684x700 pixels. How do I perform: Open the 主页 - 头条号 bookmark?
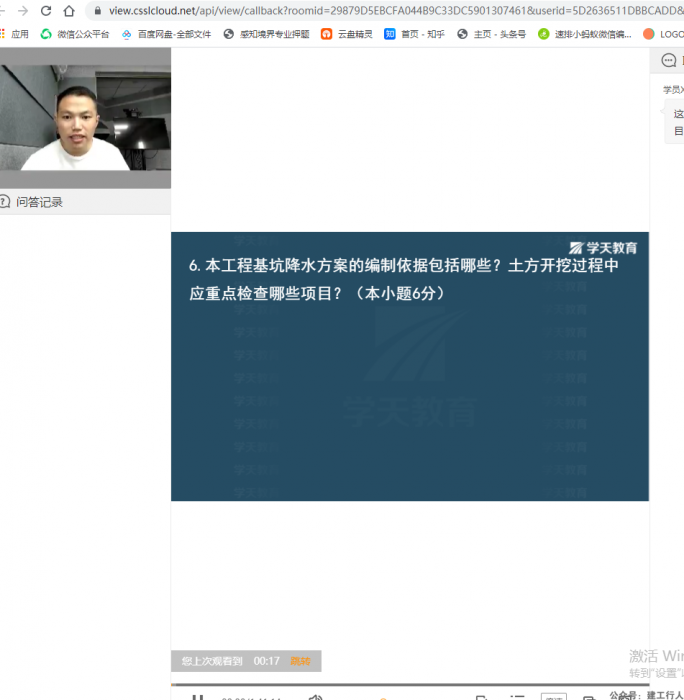pyautogui.click(x=491, y=34)
